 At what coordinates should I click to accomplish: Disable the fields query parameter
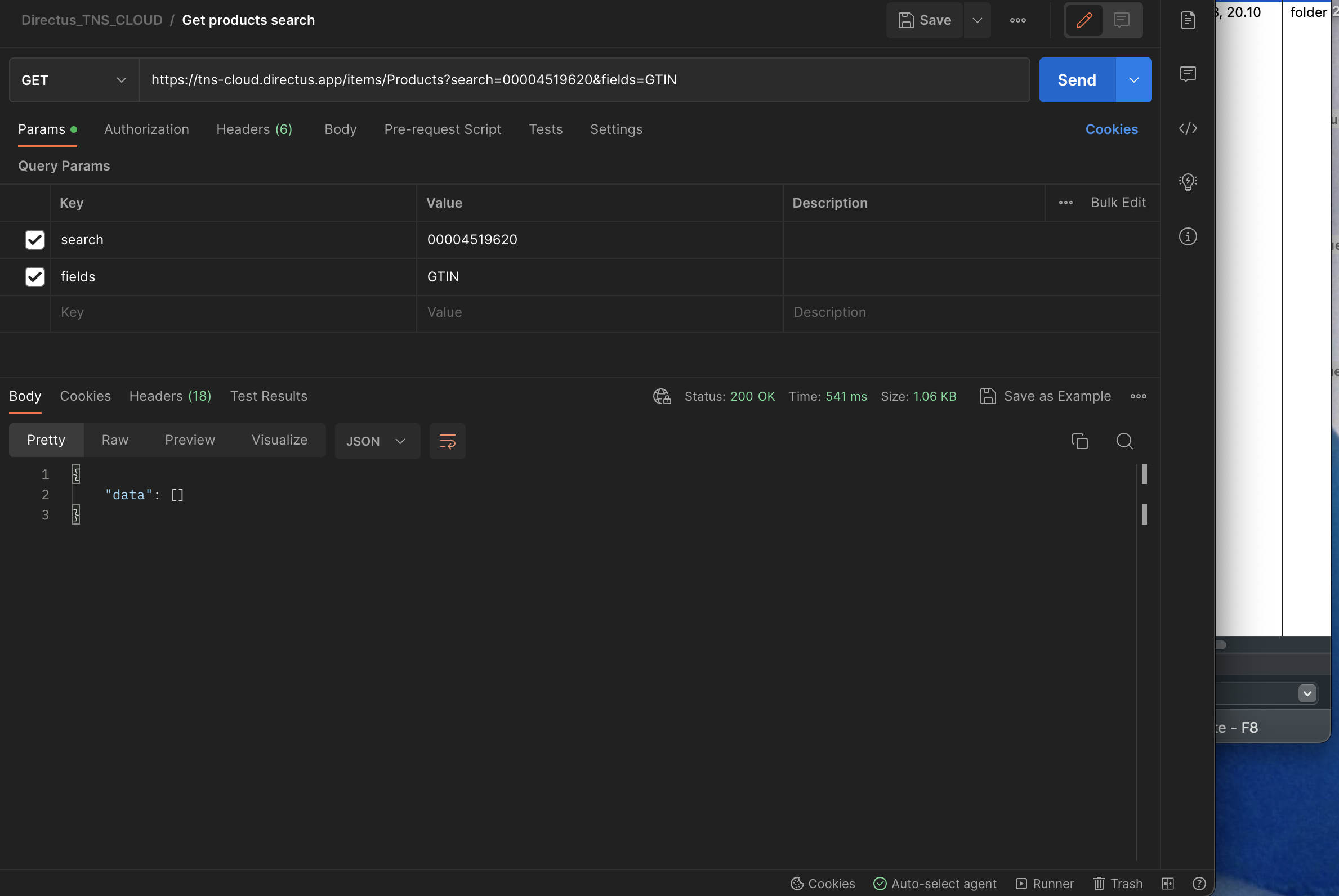click(x=34, y=276)
